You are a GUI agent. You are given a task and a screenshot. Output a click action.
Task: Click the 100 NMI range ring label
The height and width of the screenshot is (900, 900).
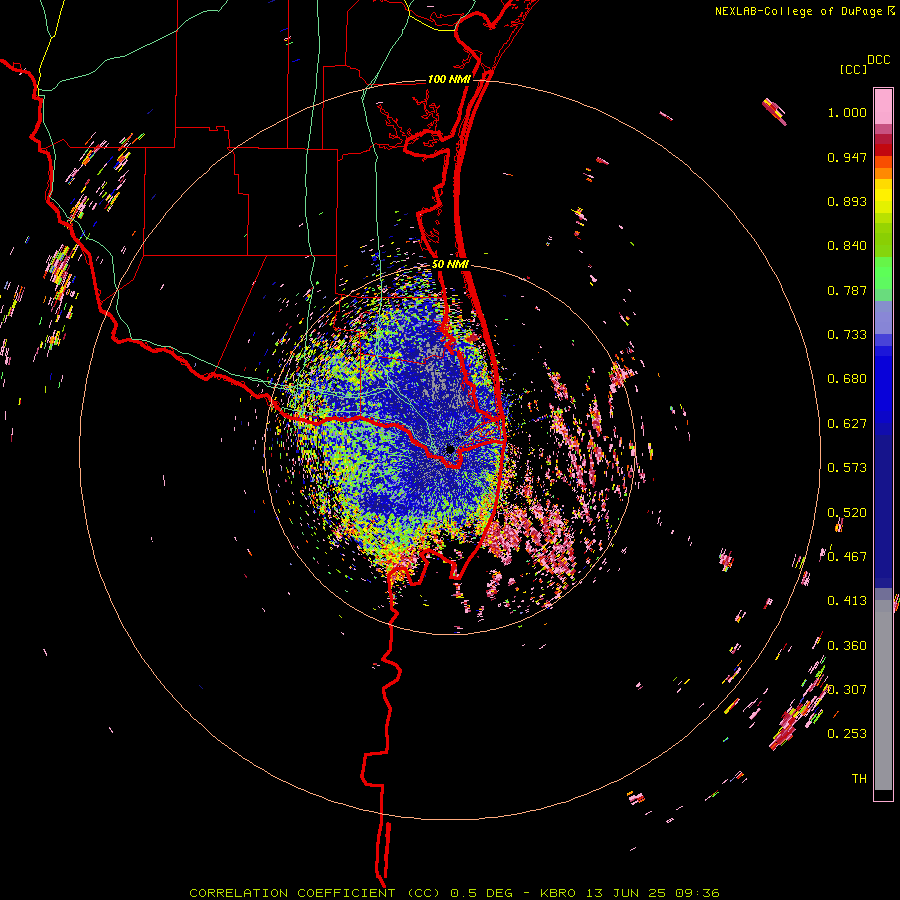click(449, 79)
